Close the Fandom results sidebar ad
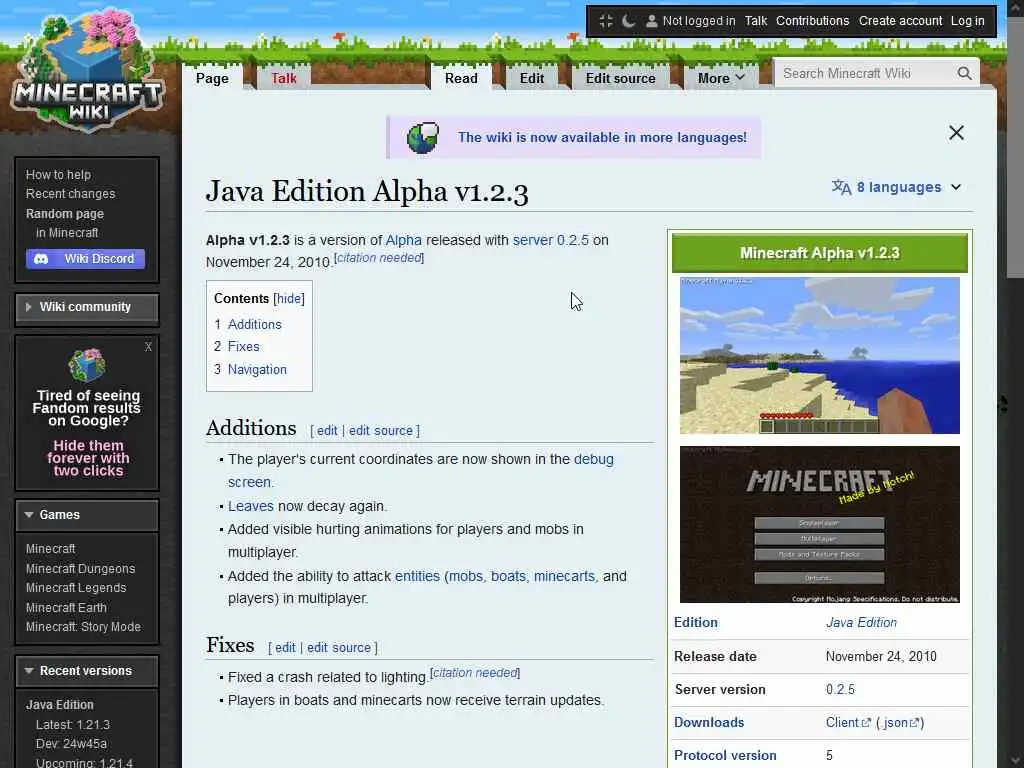 148,347
